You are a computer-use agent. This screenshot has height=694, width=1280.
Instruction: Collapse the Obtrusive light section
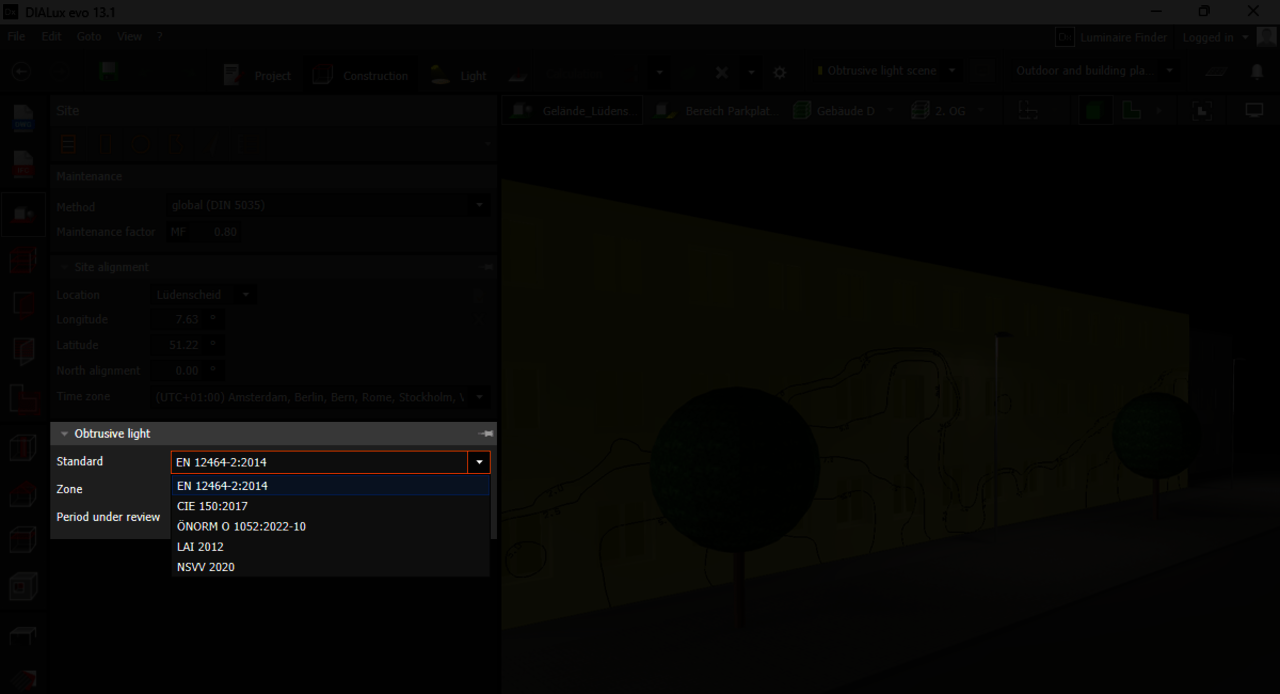(65, 434)
